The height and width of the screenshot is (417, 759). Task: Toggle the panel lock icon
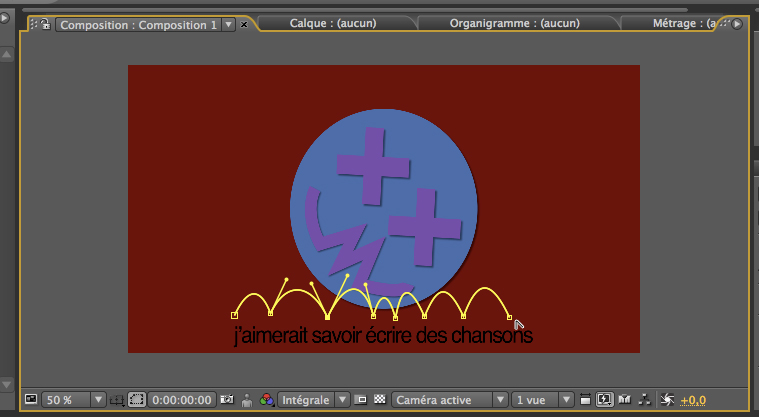pyautogui.click(x=46, y=24)
